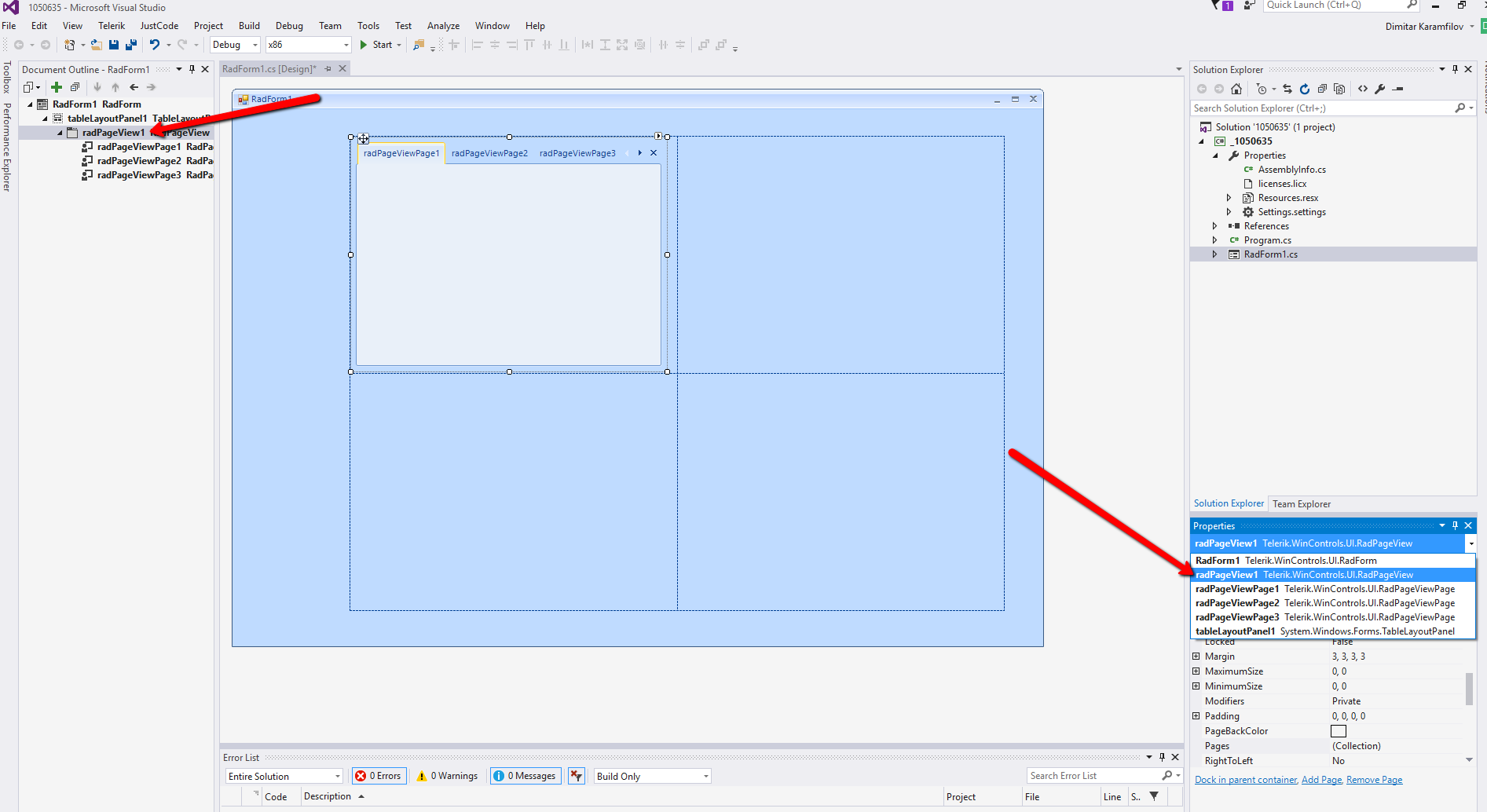
Task: Open the Analyze menu
Action: click(x=444, y=26)
